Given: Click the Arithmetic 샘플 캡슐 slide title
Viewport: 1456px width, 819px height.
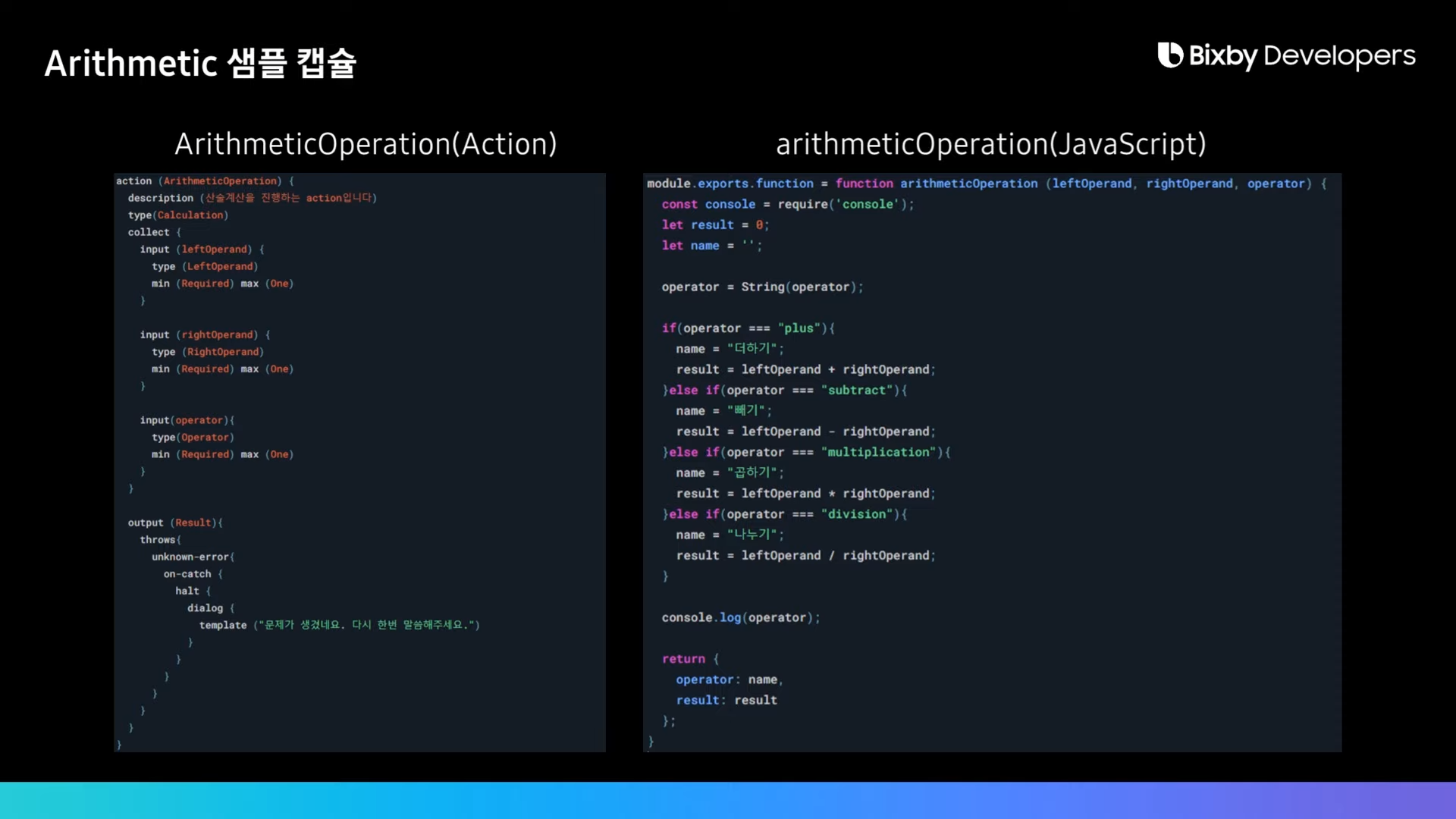Looking at the screenshot, I should [x=200, y=63].
